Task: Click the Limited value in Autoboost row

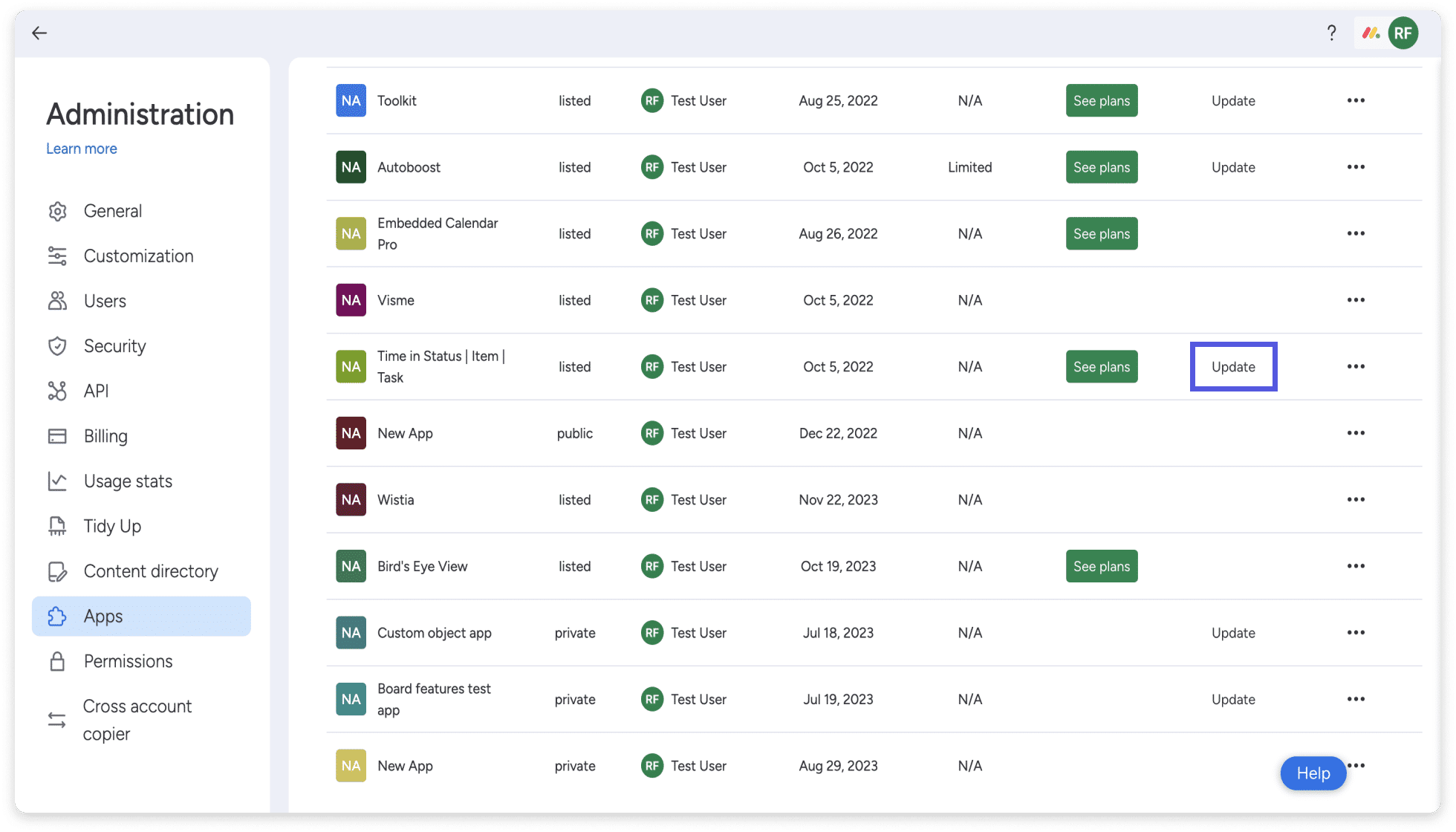Action: (969, 167)
